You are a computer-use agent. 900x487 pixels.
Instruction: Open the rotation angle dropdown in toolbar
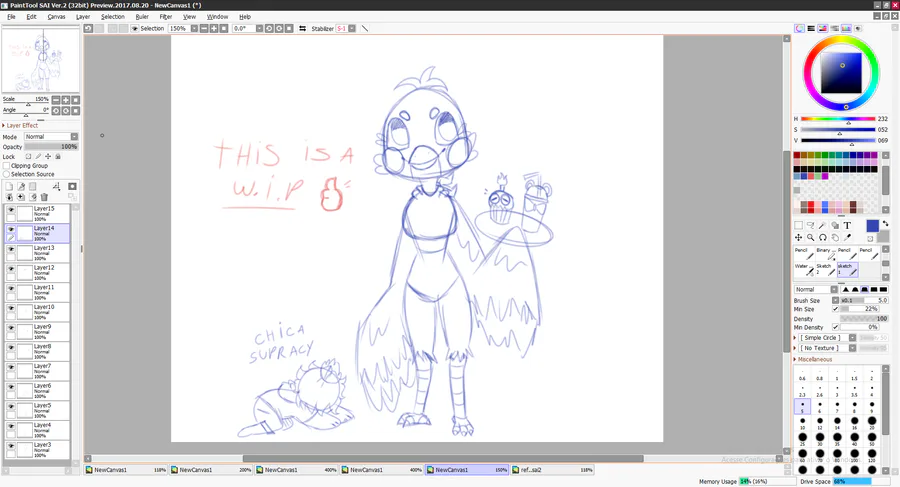click(259, 28)
